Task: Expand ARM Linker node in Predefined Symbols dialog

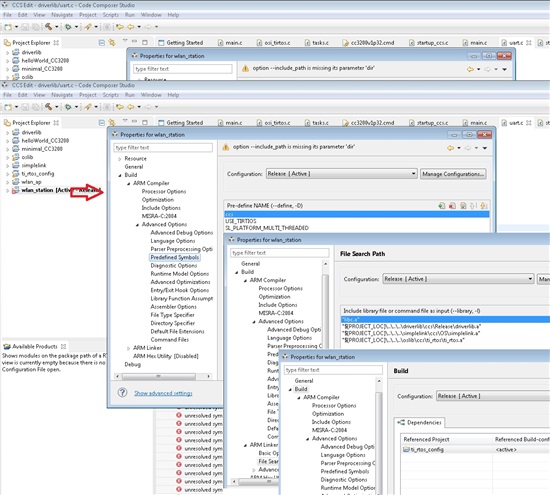Action: pyautogui.click(x=128, y=348)
